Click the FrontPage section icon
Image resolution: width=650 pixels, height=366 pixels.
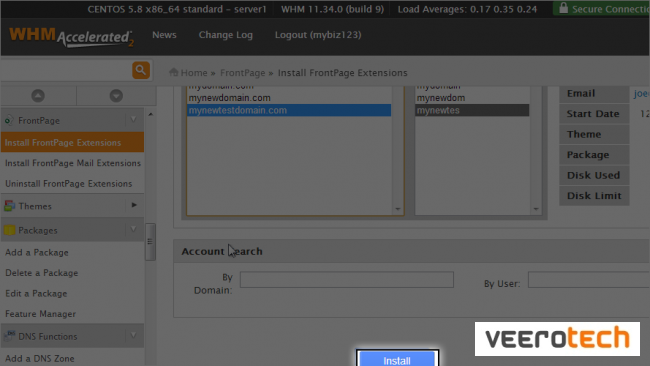click(x=9, y=121)
